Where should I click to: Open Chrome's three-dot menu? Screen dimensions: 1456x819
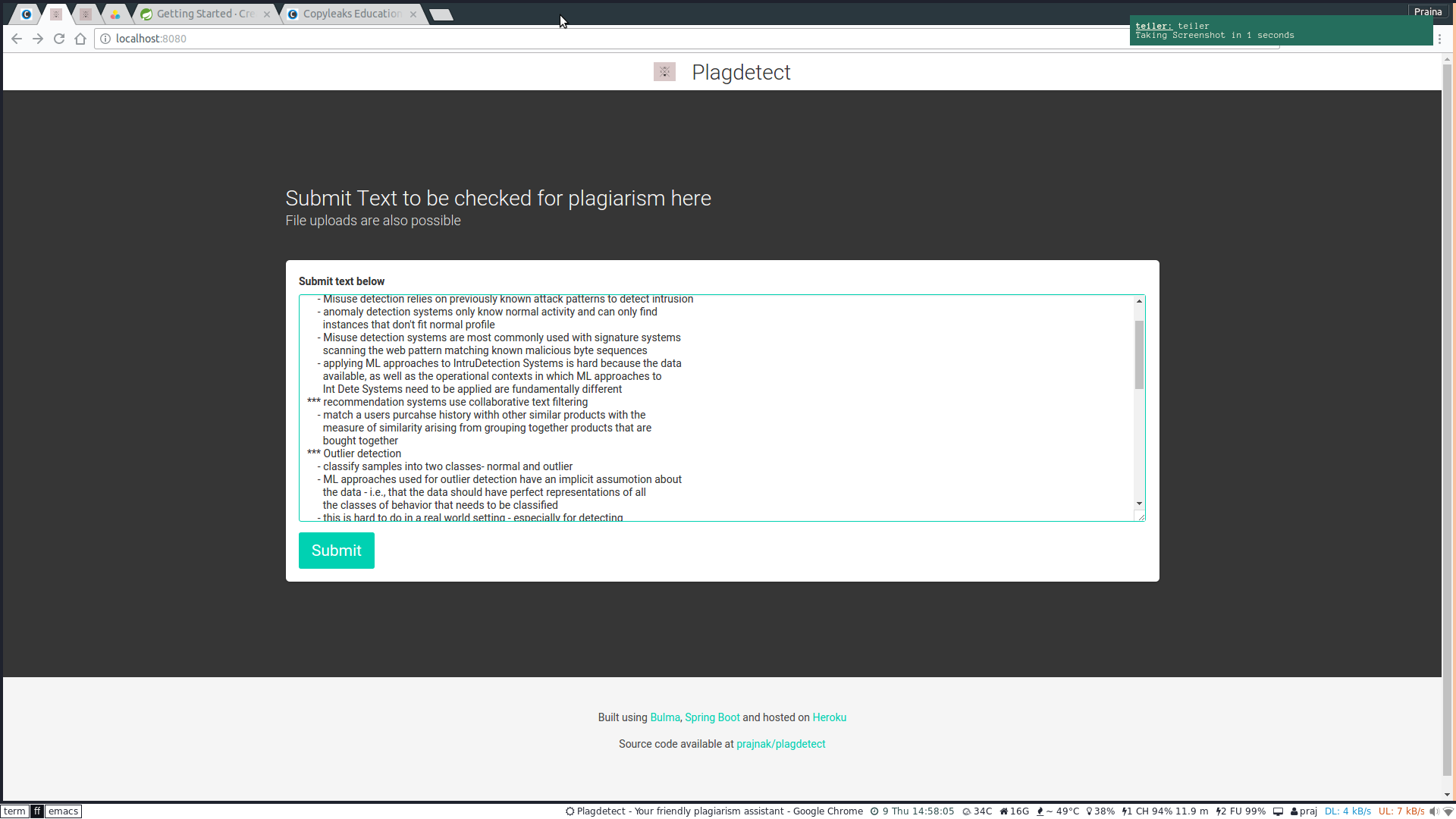1439,39
